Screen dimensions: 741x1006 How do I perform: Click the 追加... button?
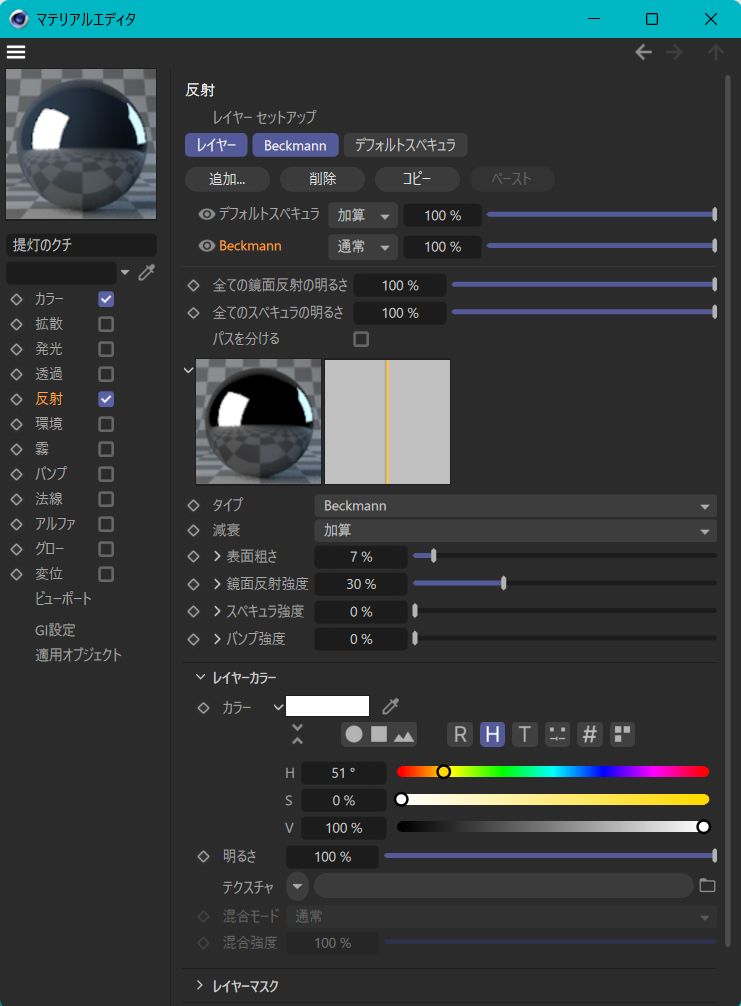coord(227,179)
